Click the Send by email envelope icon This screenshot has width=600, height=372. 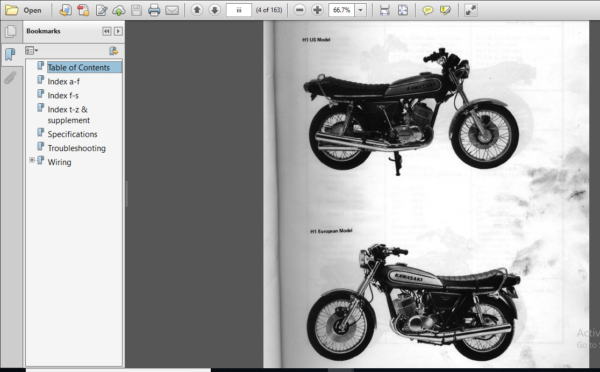tap(172, 10)
